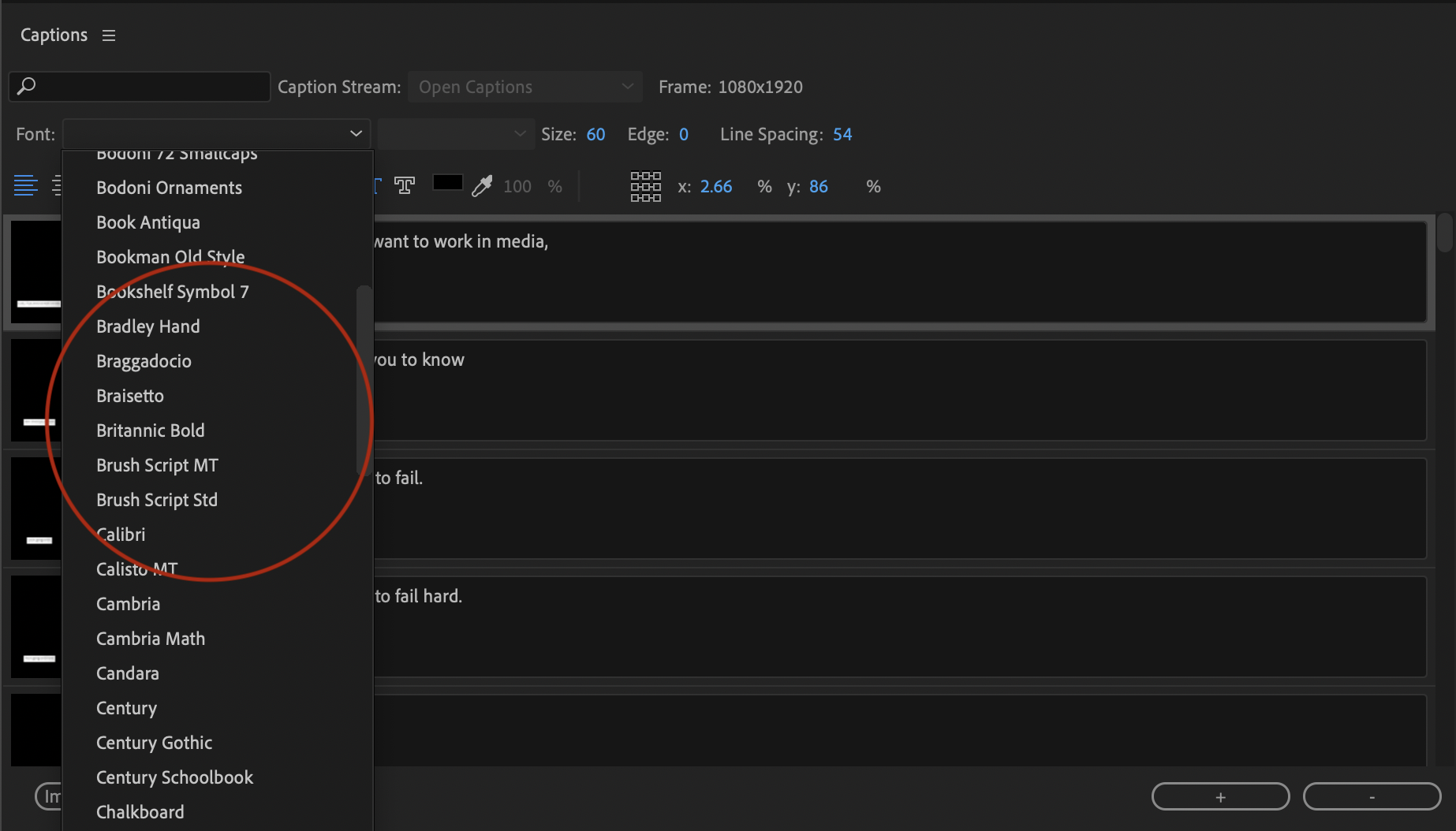Click the hamburger icon next to Captions

(x=108, y=35)
